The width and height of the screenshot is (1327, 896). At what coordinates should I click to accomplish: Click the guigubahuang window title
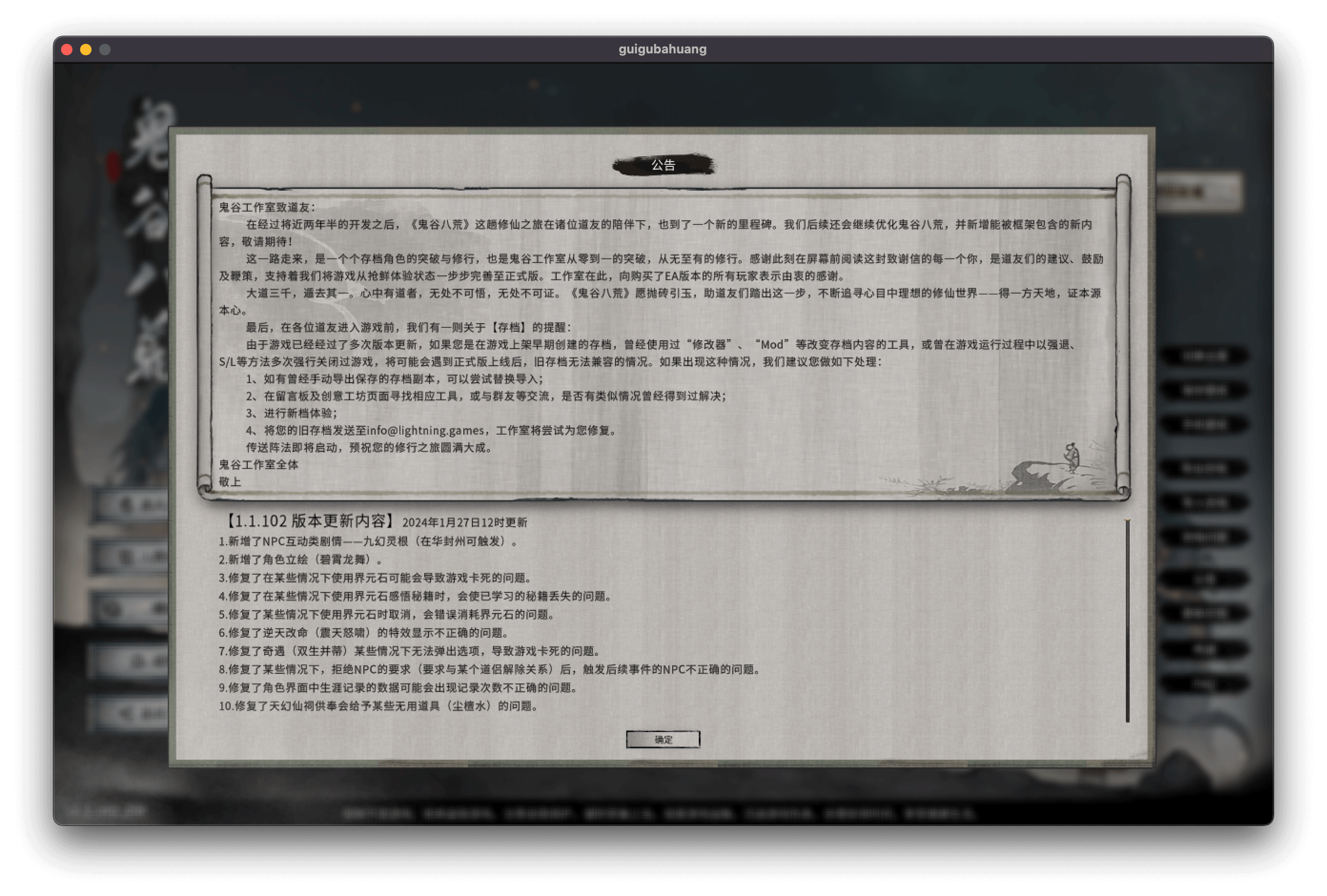click(x=663, y=49)
